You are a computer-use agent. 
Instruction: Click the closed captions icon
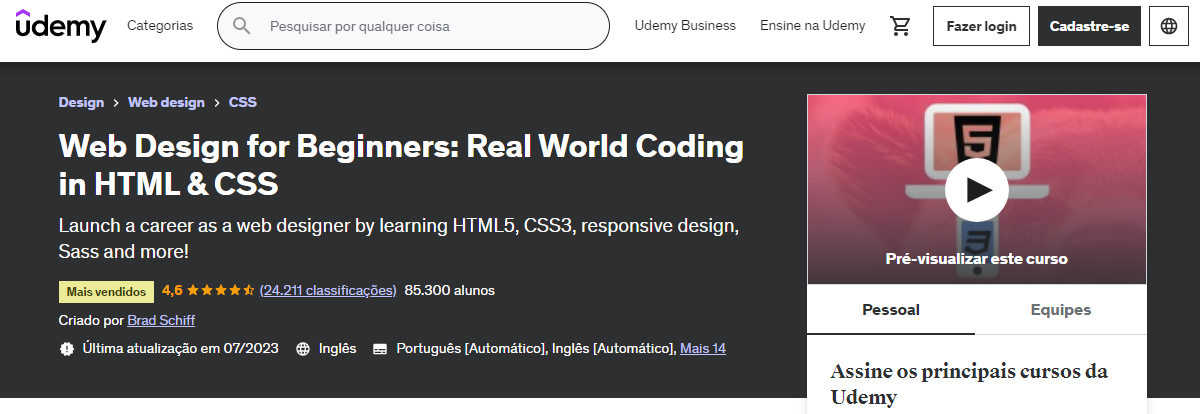tap(380, 349)
